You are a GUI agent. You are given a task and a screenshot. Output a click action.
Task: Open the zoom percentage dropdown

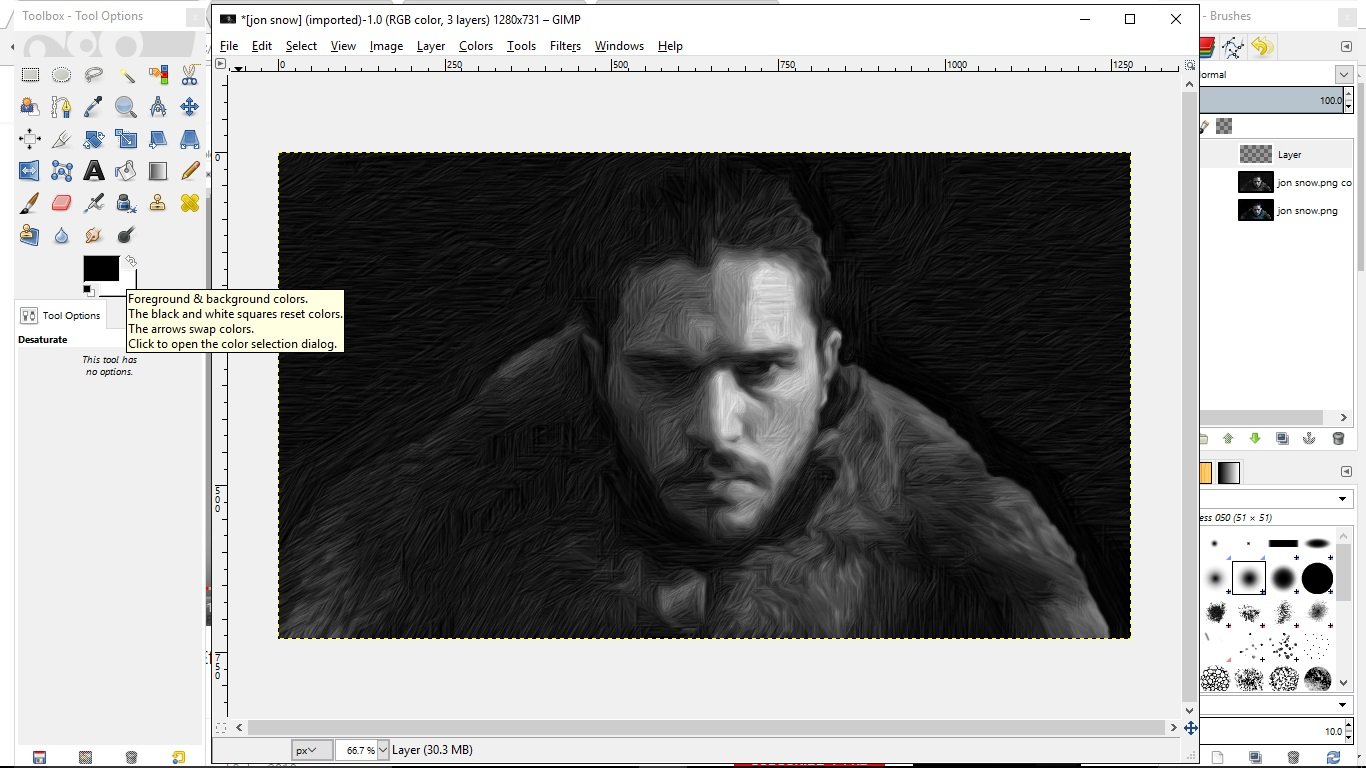point(383,750)
